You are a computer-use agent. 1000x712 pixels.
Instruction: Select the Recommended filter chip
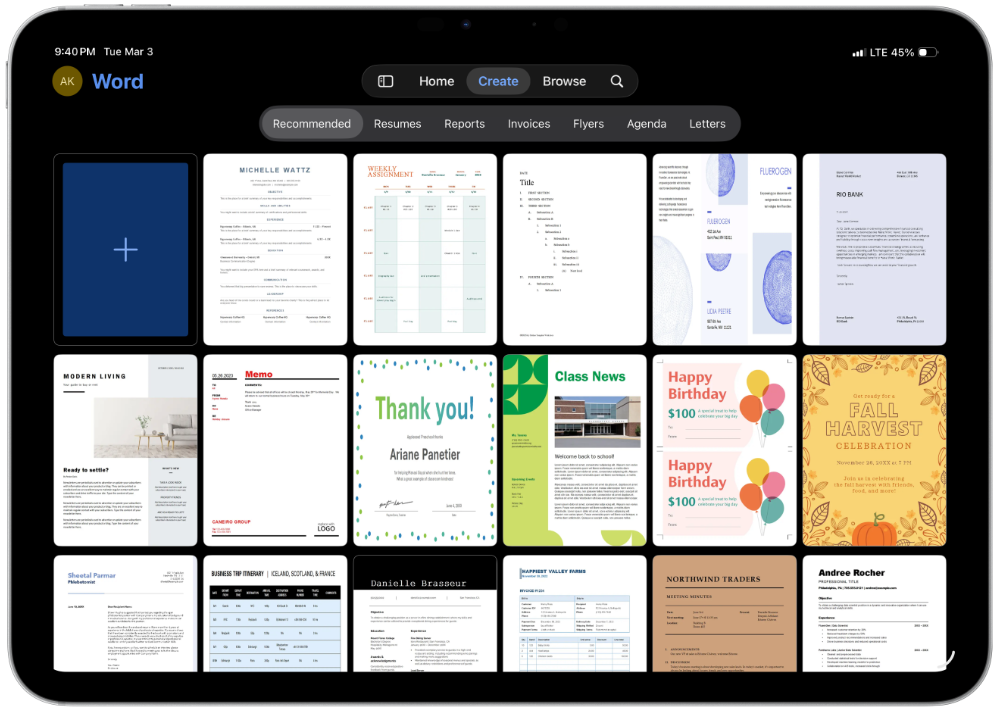(311, 123)
